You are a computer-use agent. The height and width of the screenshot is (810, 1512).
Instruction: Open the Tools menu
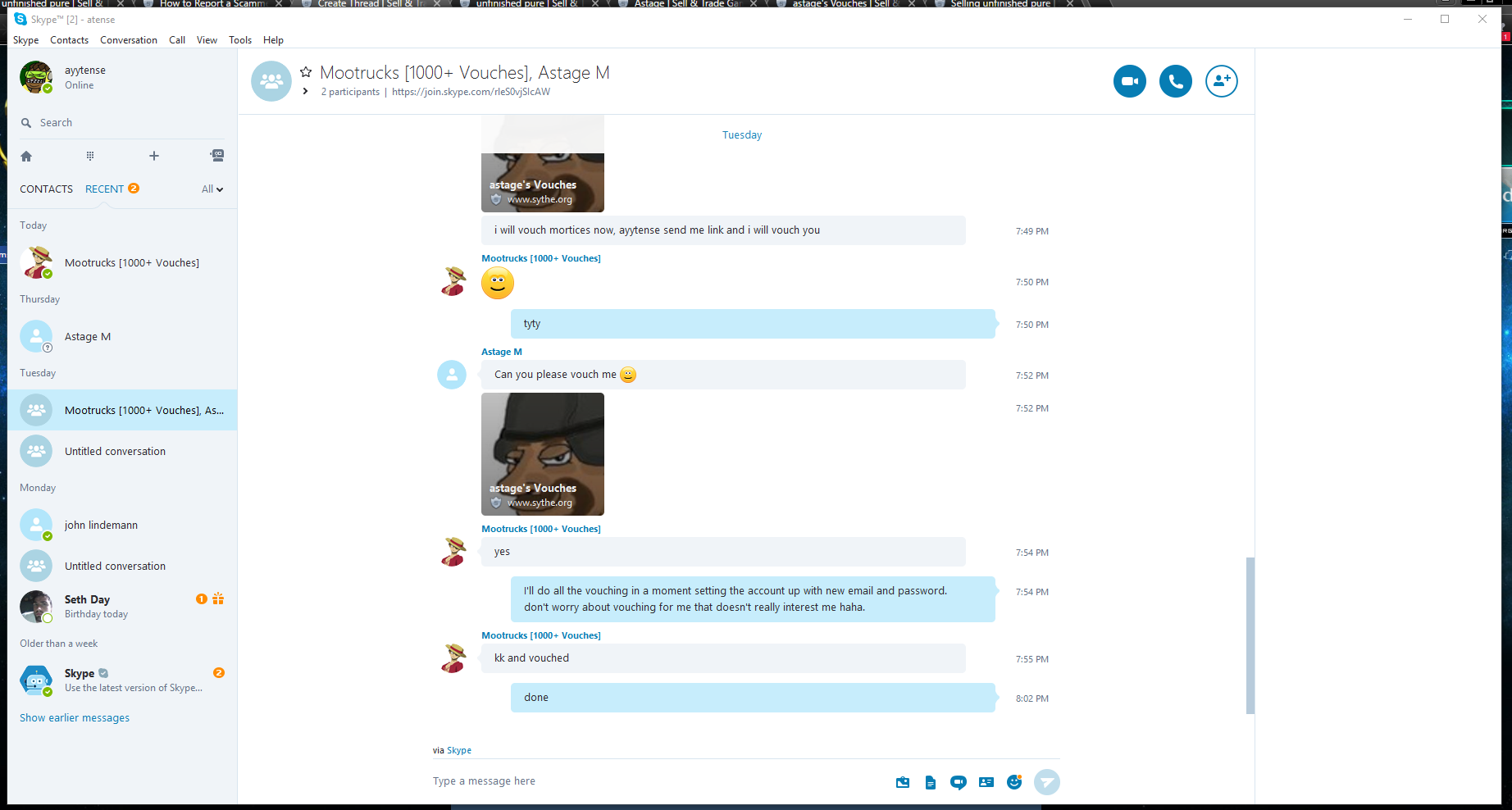[x=240, y=40]
